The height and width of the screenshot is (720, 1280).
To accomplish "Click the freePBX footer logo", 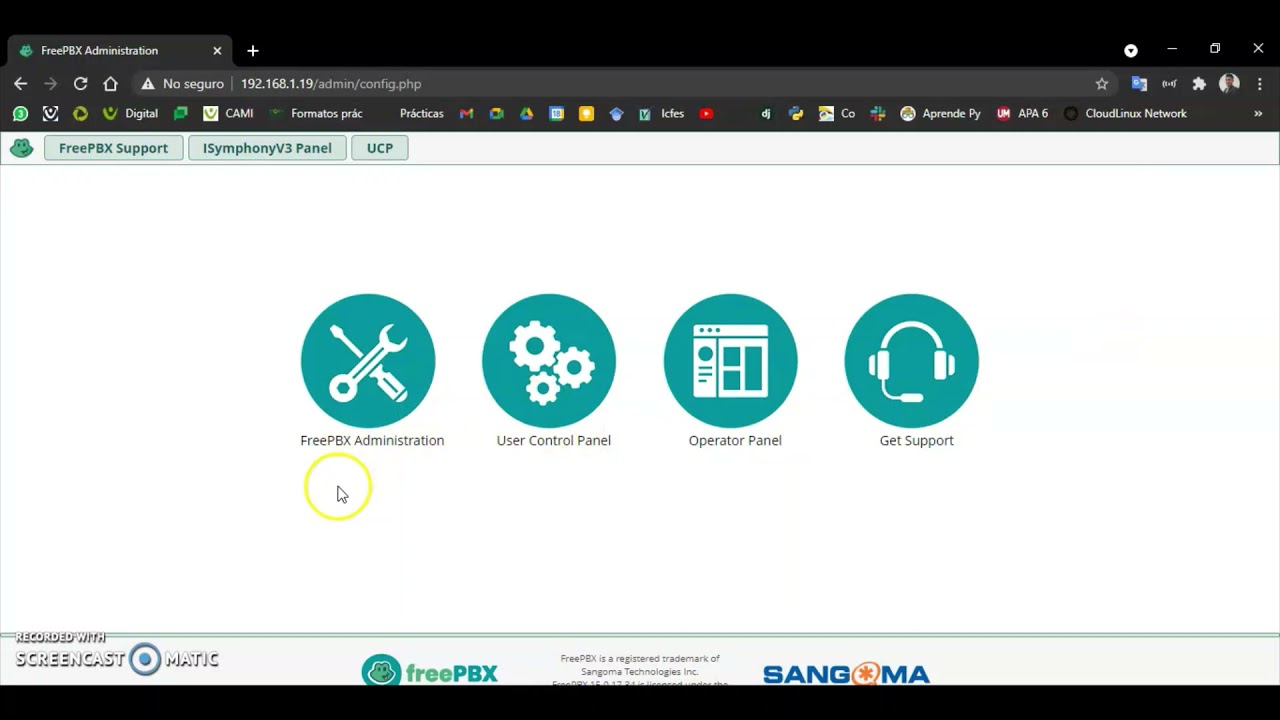I will pyautogui.click(x=430, y=670).
